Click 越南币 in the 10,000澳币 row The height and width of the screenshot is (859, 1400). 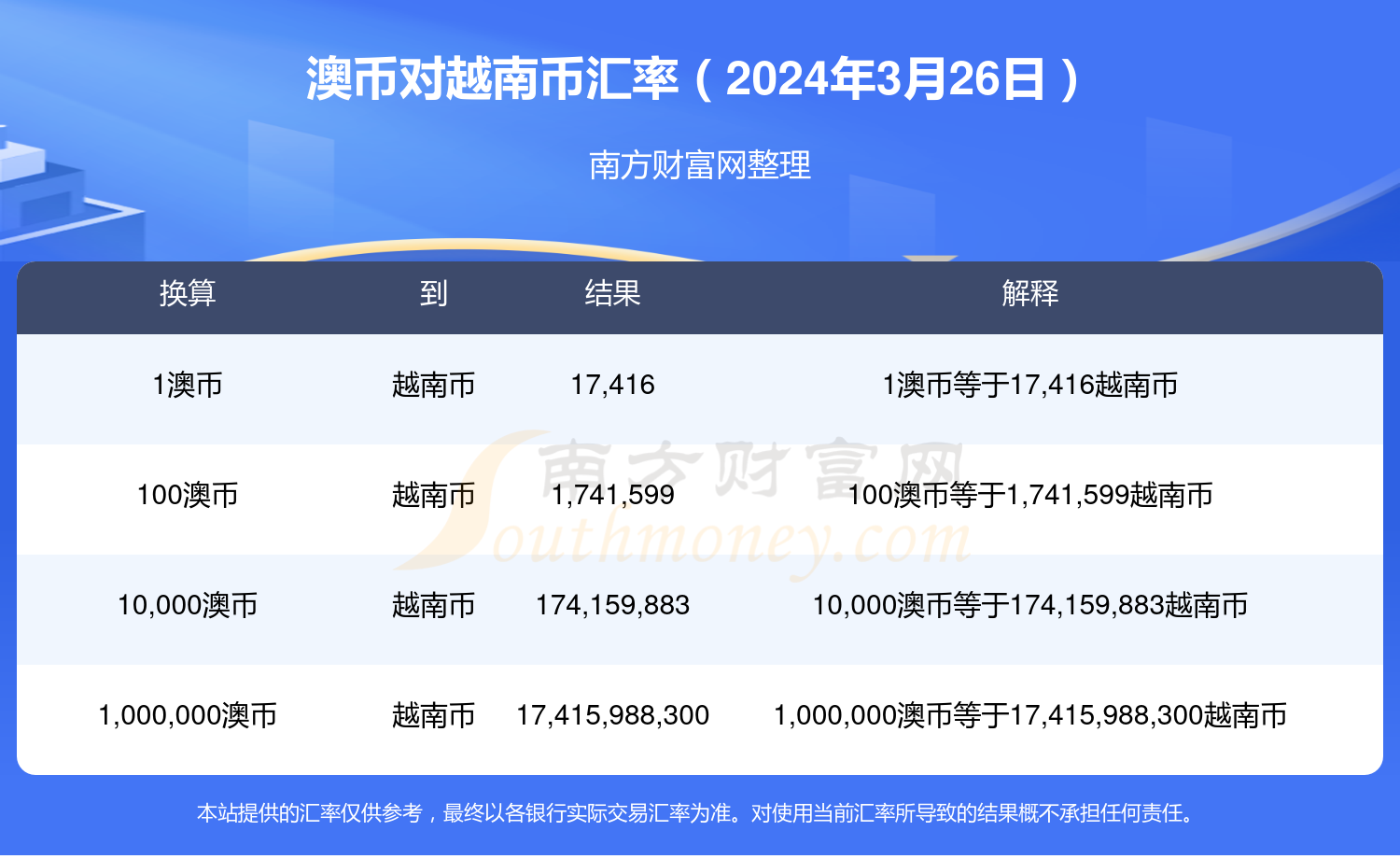click(x=433, y=605)
